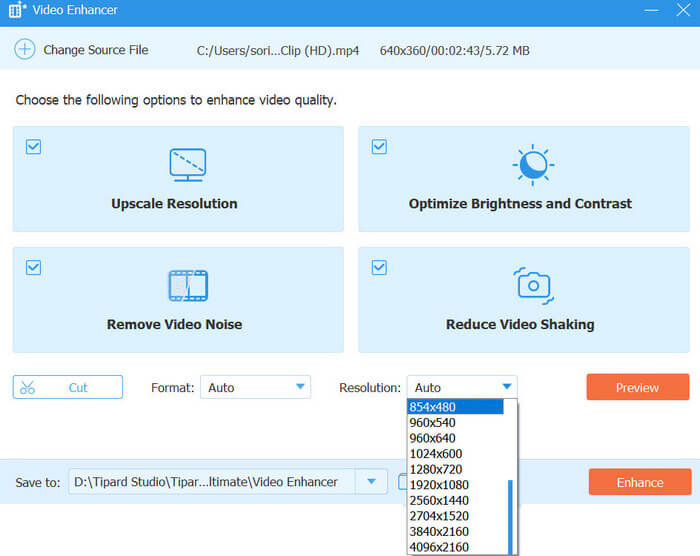
Task: Minimize the Video Enhancer window
Action: (x=651, y=10)
